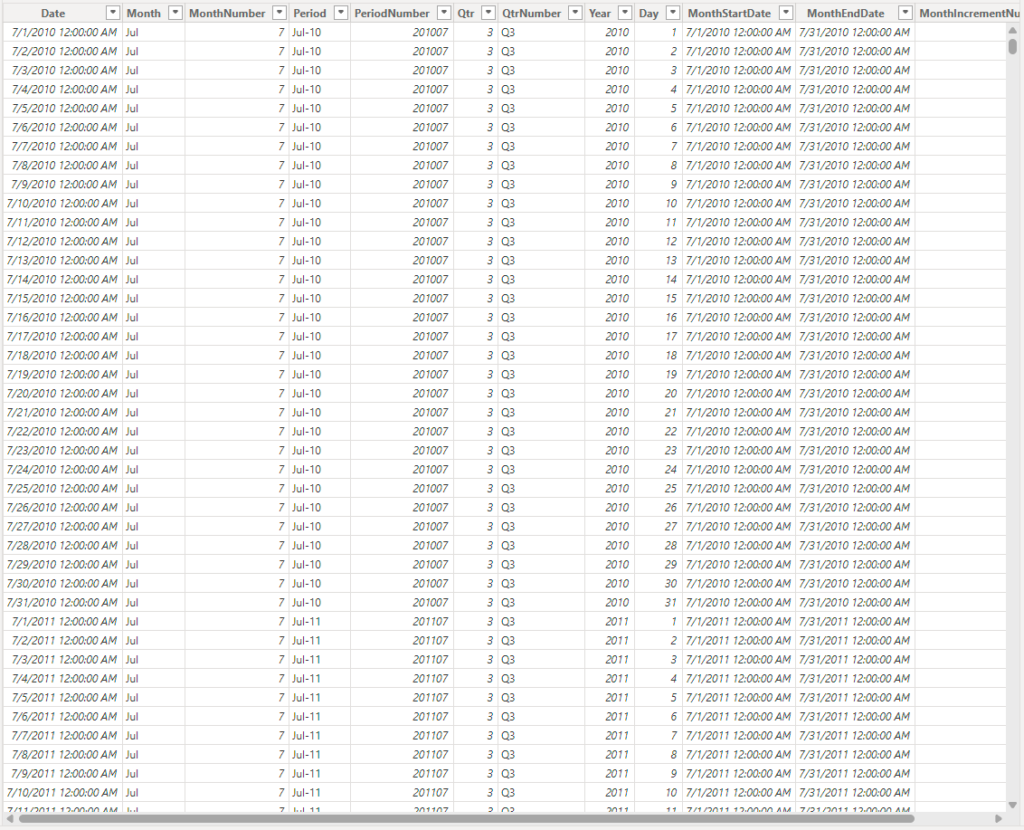
Task: Open the Month column filter dropdown
Action: (175, 13)
